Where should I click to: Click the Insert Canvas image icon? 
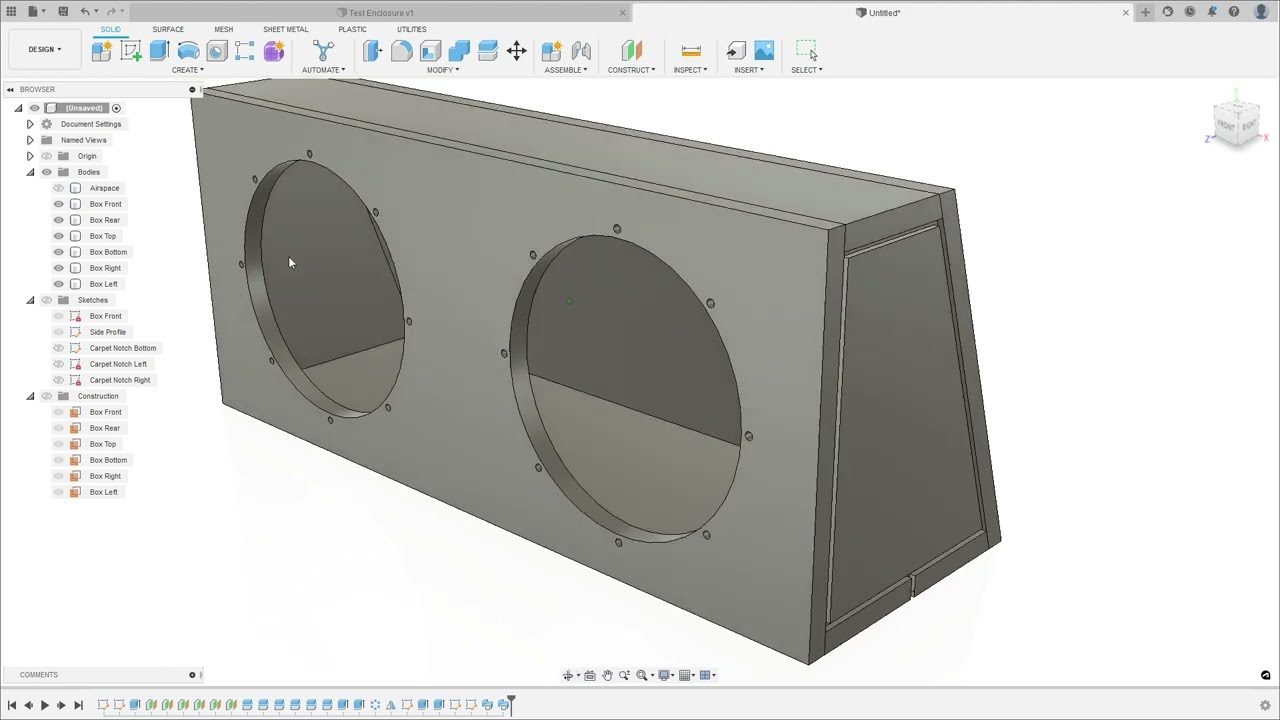click(x=764, y=51)
